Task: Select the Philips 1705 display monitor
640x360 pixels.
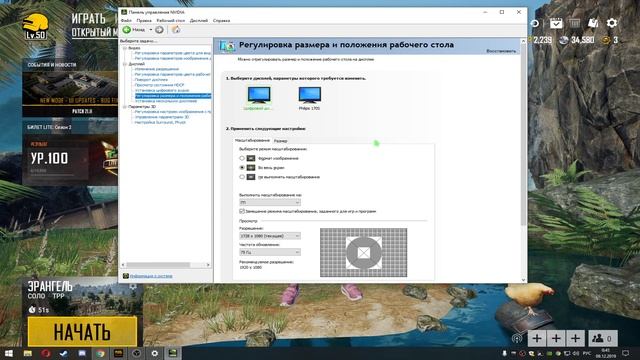Action: [309, 96]
